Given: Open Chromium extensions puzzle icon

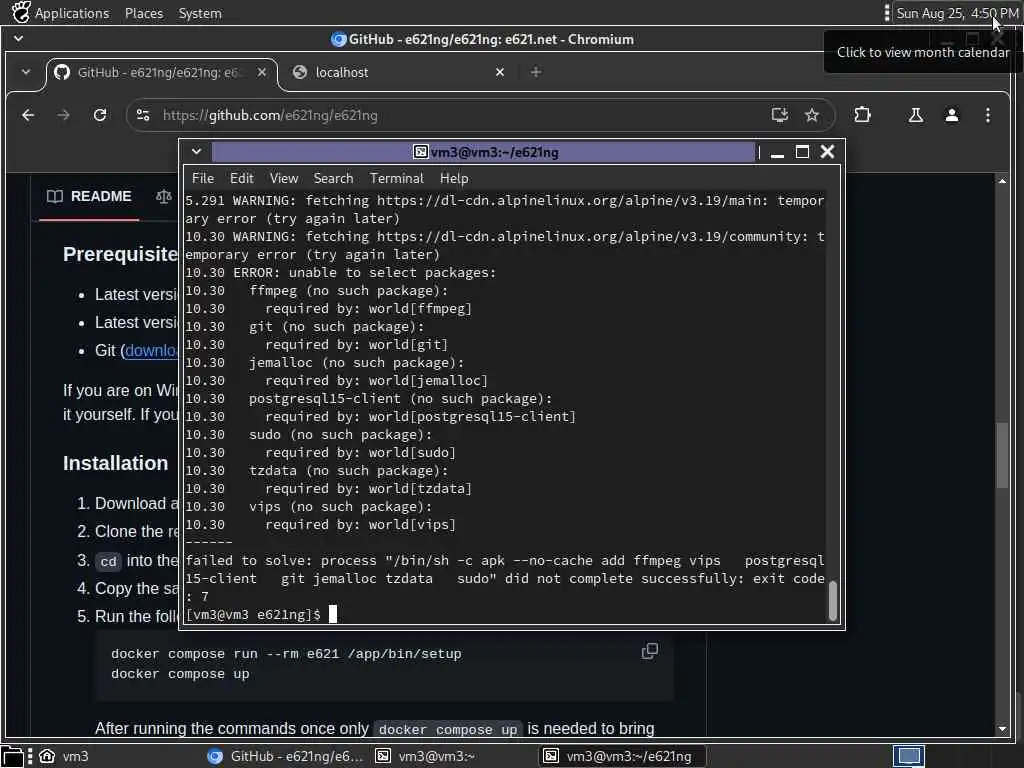Looking at the screenshot, I should click(x=862, y=115).
